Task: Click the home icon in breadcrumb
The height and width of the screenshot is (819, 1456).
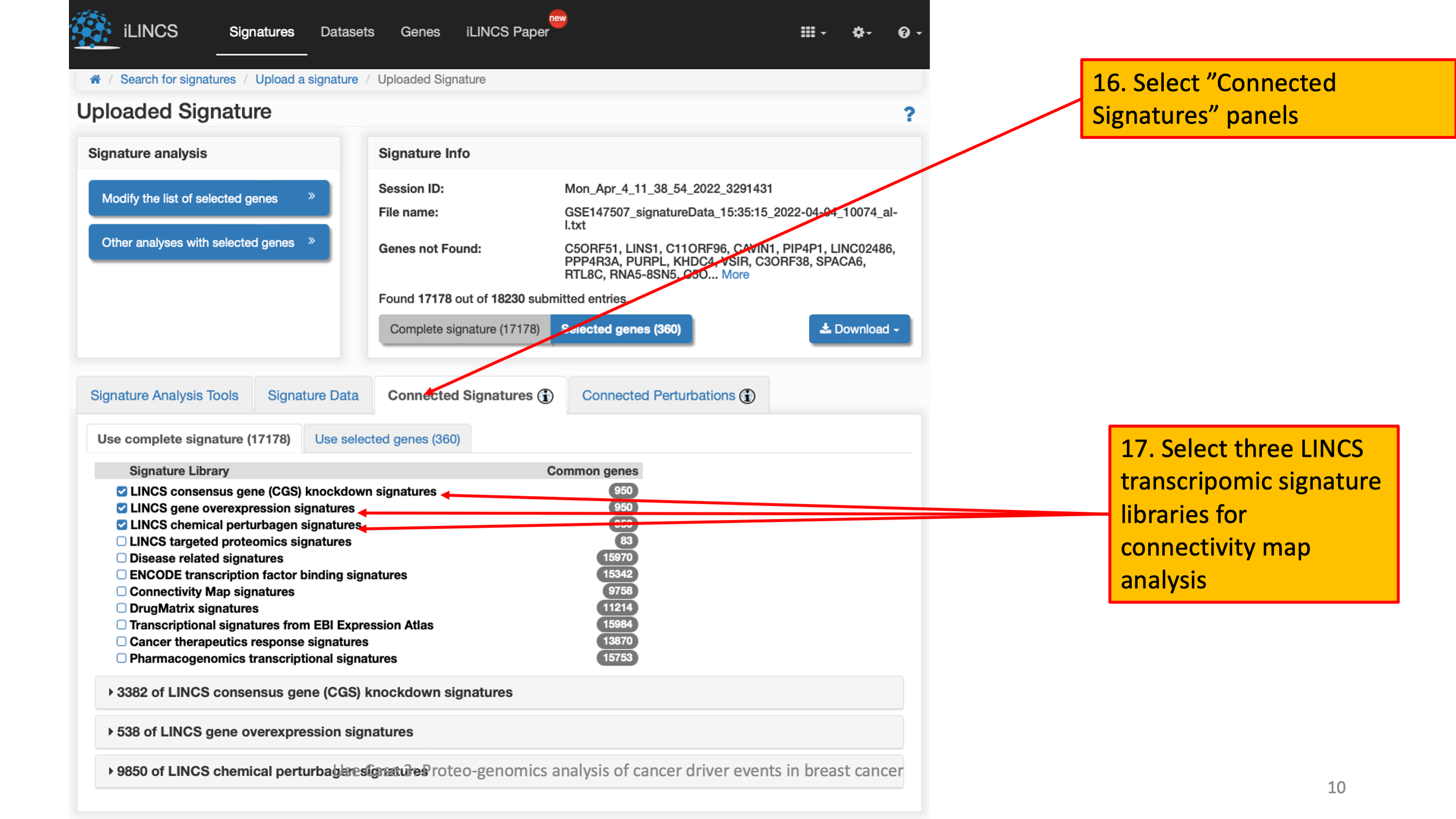Action: tap(95, 79)
